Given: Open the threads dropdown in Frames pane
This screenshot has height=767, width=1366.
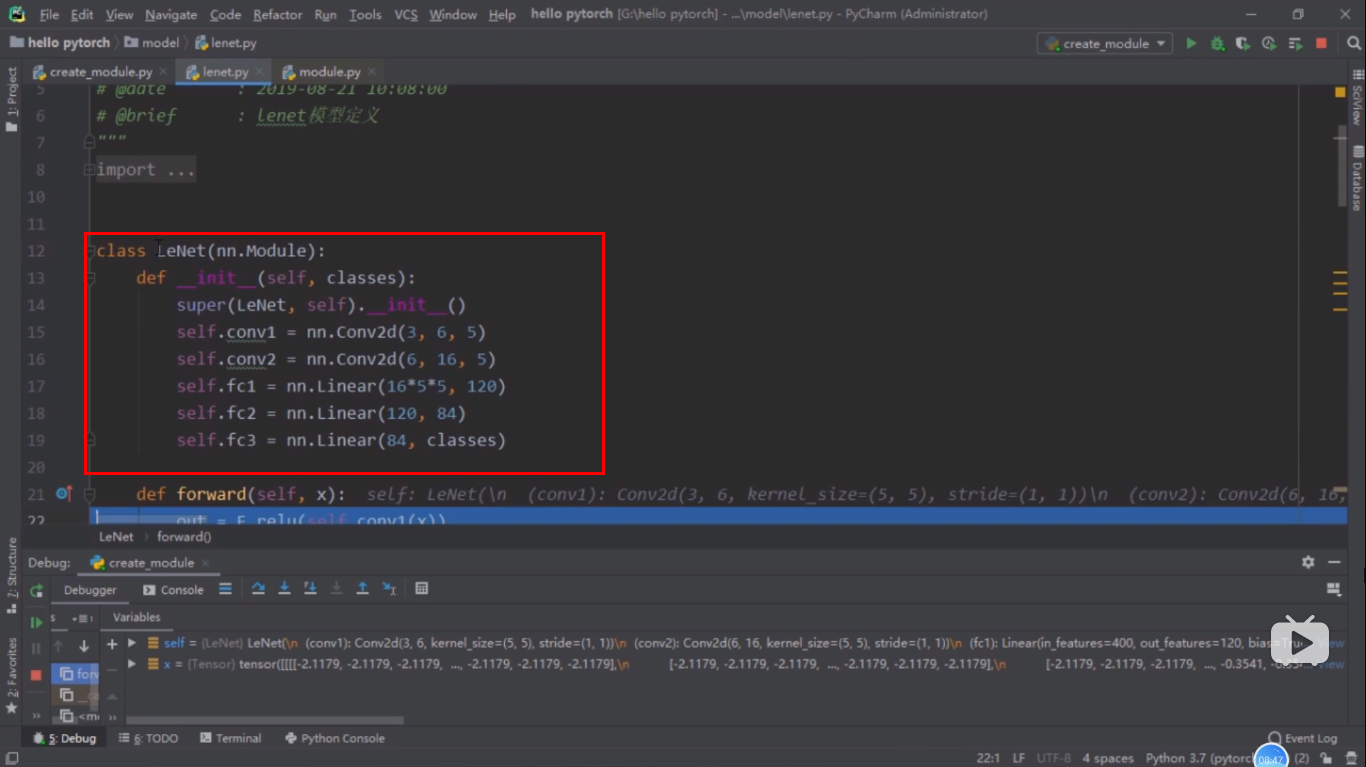Looking at the screenshot, I should pos(80,618).
